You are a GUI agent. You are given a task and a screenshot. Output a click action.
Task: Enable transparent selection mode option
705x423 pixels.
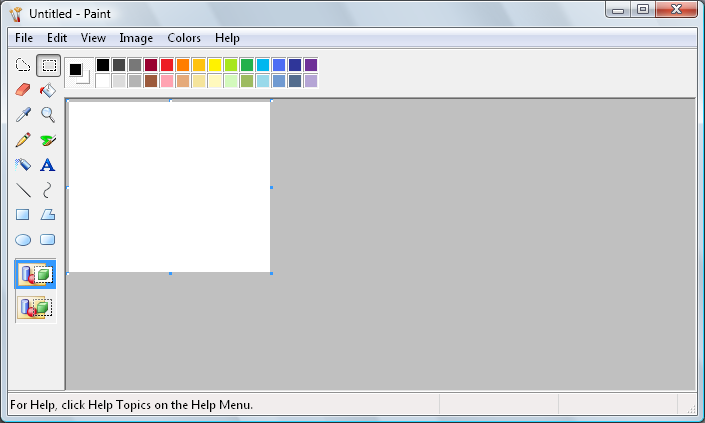pos(36,307)
